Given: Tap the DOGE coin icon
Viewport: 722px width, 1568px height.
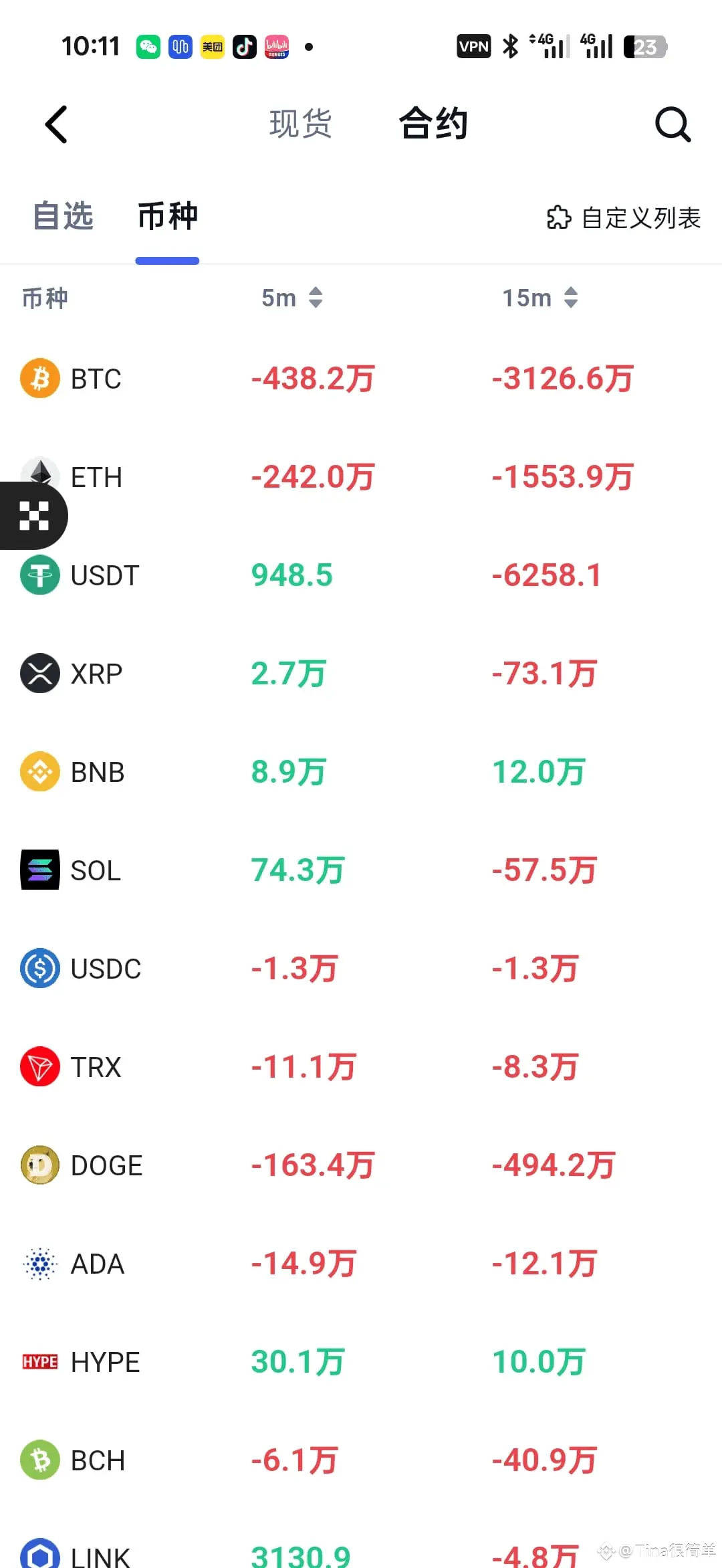Looking at the screenshot, I should (x=40, y=1165).
